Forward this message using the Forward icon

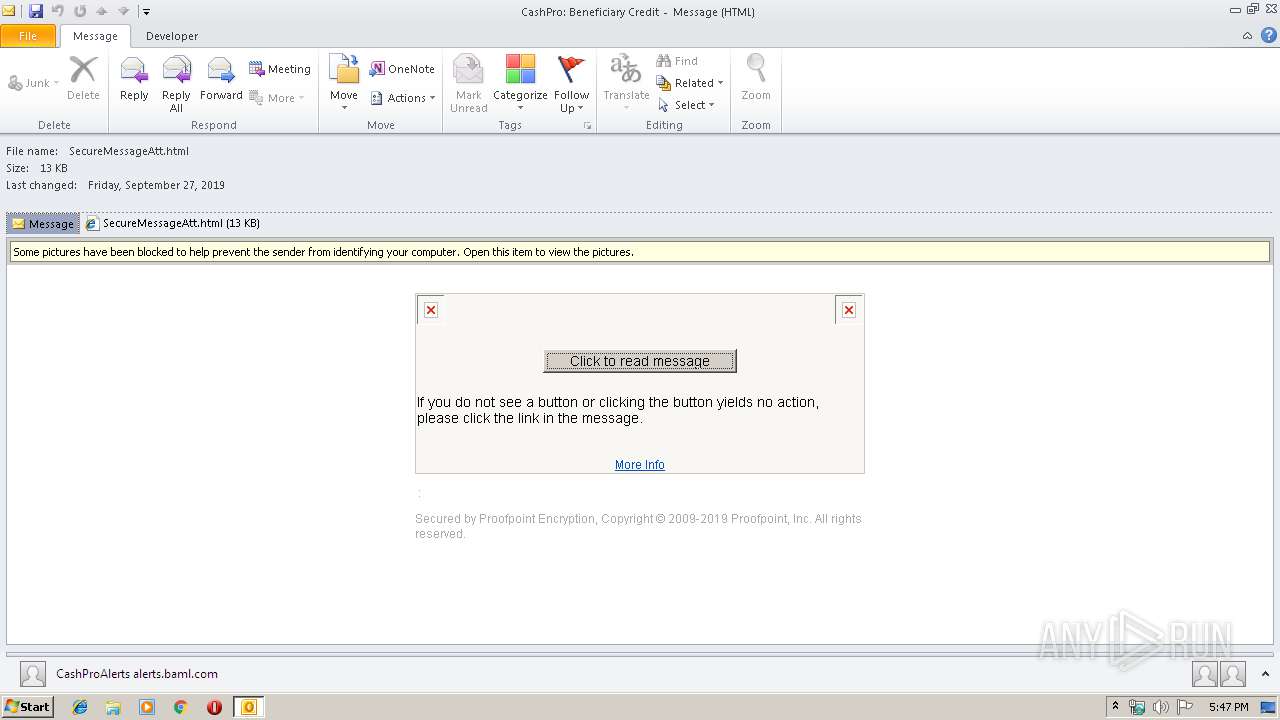[221, 79]
